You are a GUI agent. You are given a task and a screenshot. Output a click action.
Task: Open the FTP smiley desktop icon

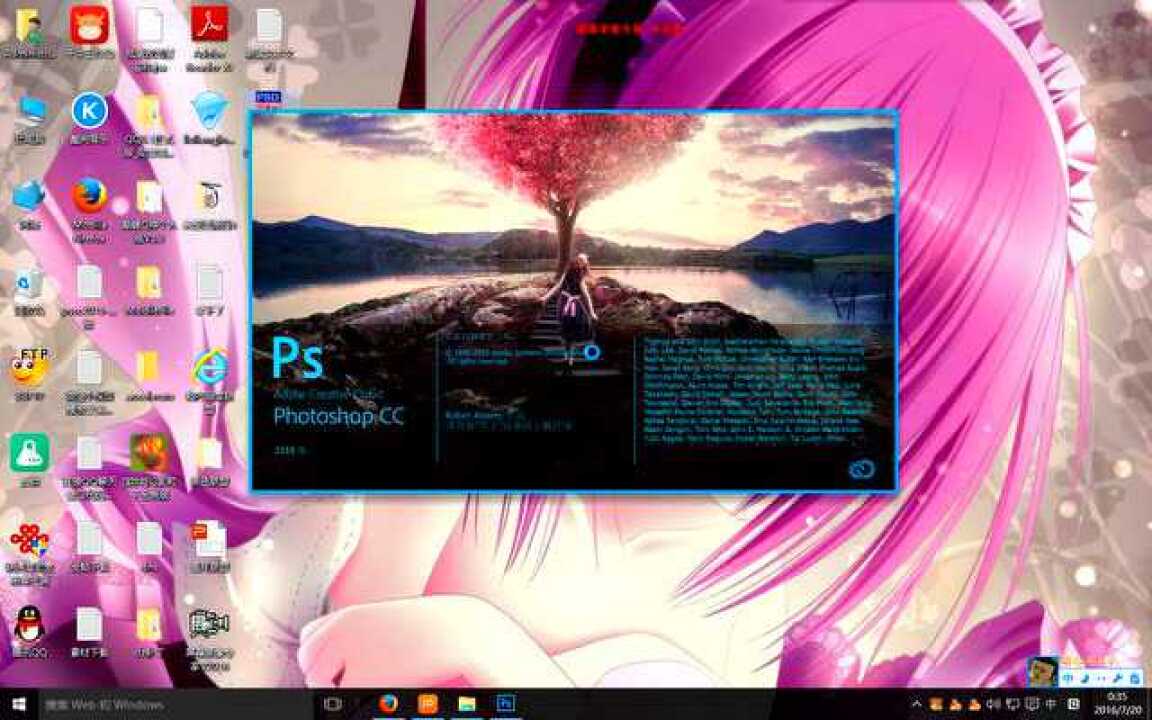29,367
